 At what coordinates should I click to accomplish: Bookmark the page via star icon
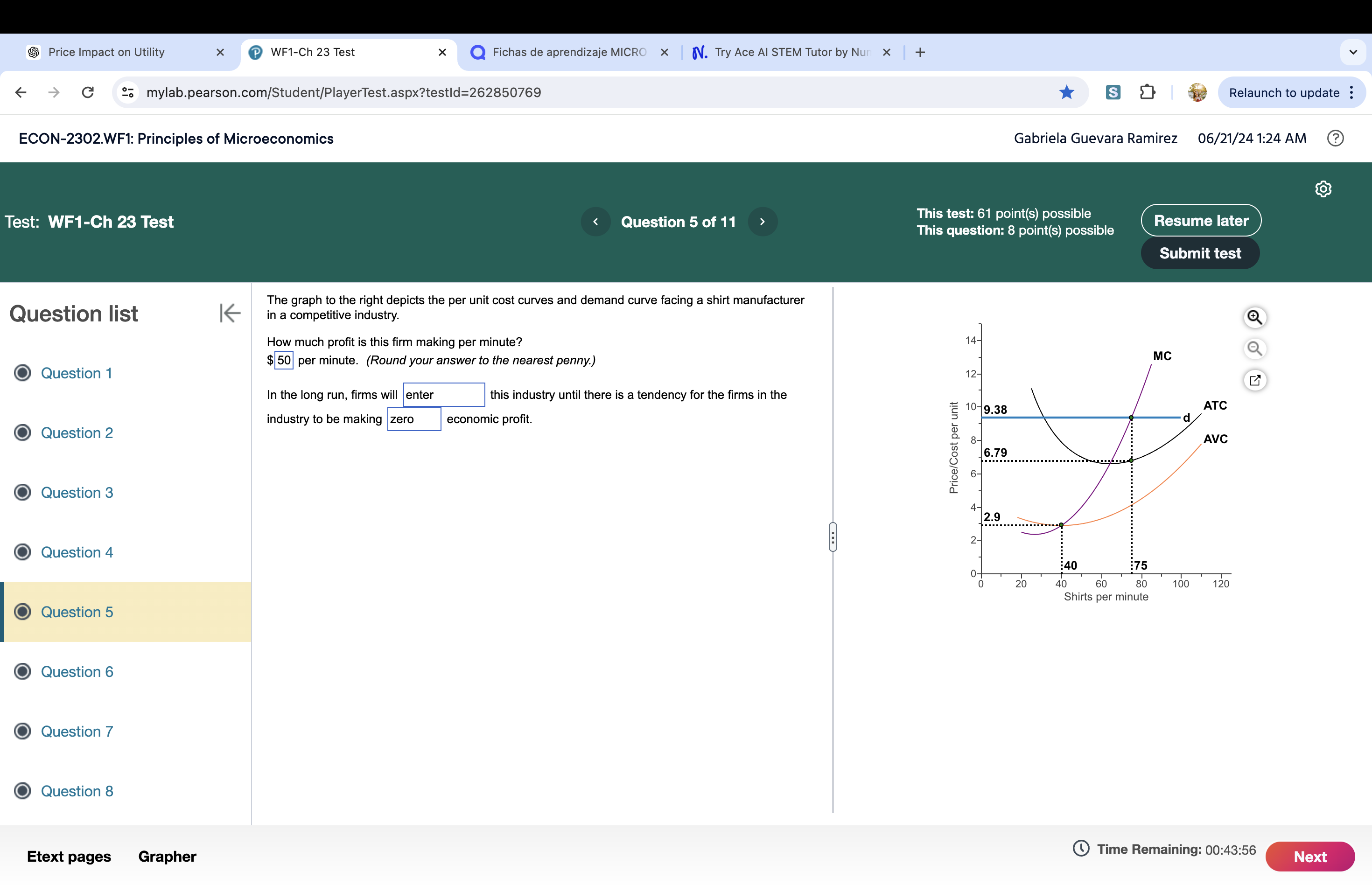point(1066,92)
